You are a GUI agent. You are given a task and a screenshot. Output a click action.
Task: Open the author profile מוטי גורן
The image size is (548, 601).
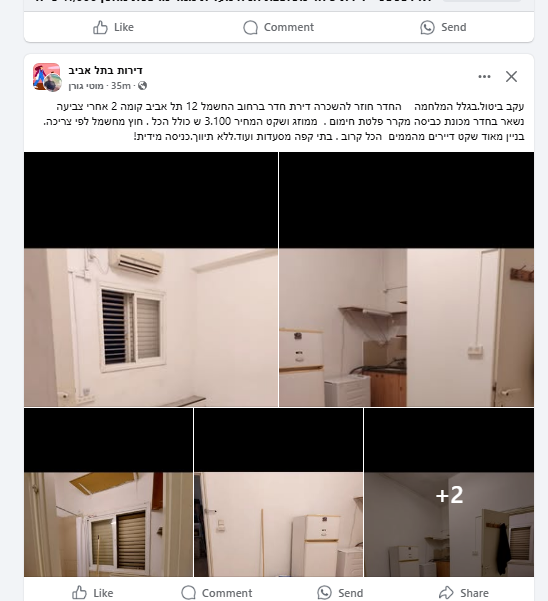86,86
